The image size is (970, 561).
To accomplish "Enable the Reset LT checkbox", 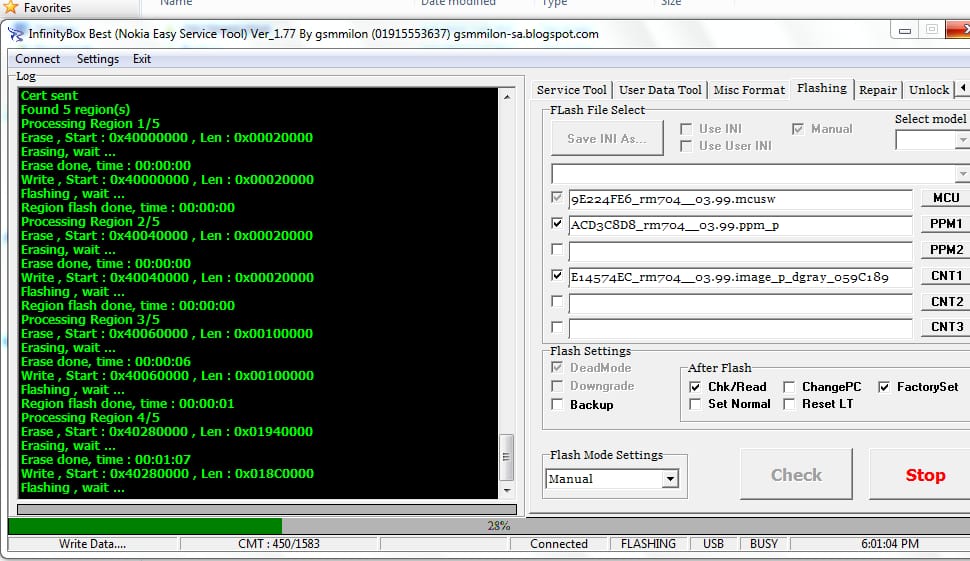I will [789, 404].
